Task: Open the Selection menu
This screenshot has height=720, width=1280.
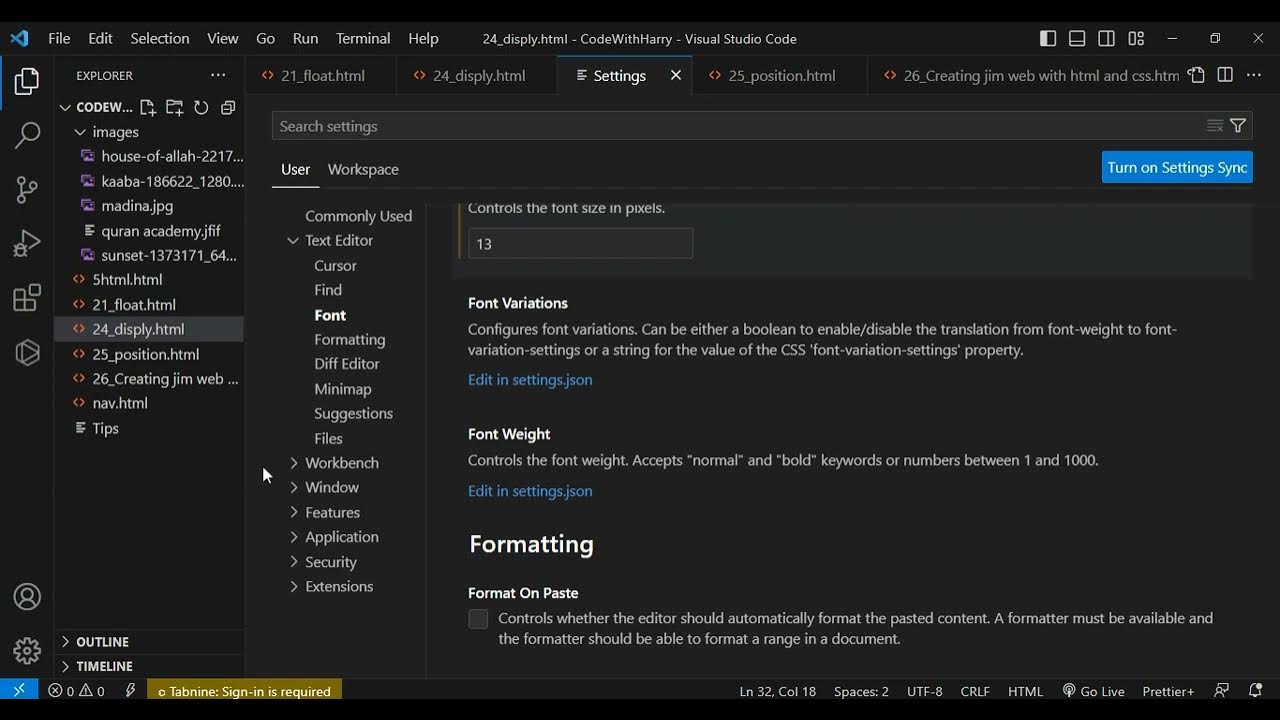Action: click(160, 38)
